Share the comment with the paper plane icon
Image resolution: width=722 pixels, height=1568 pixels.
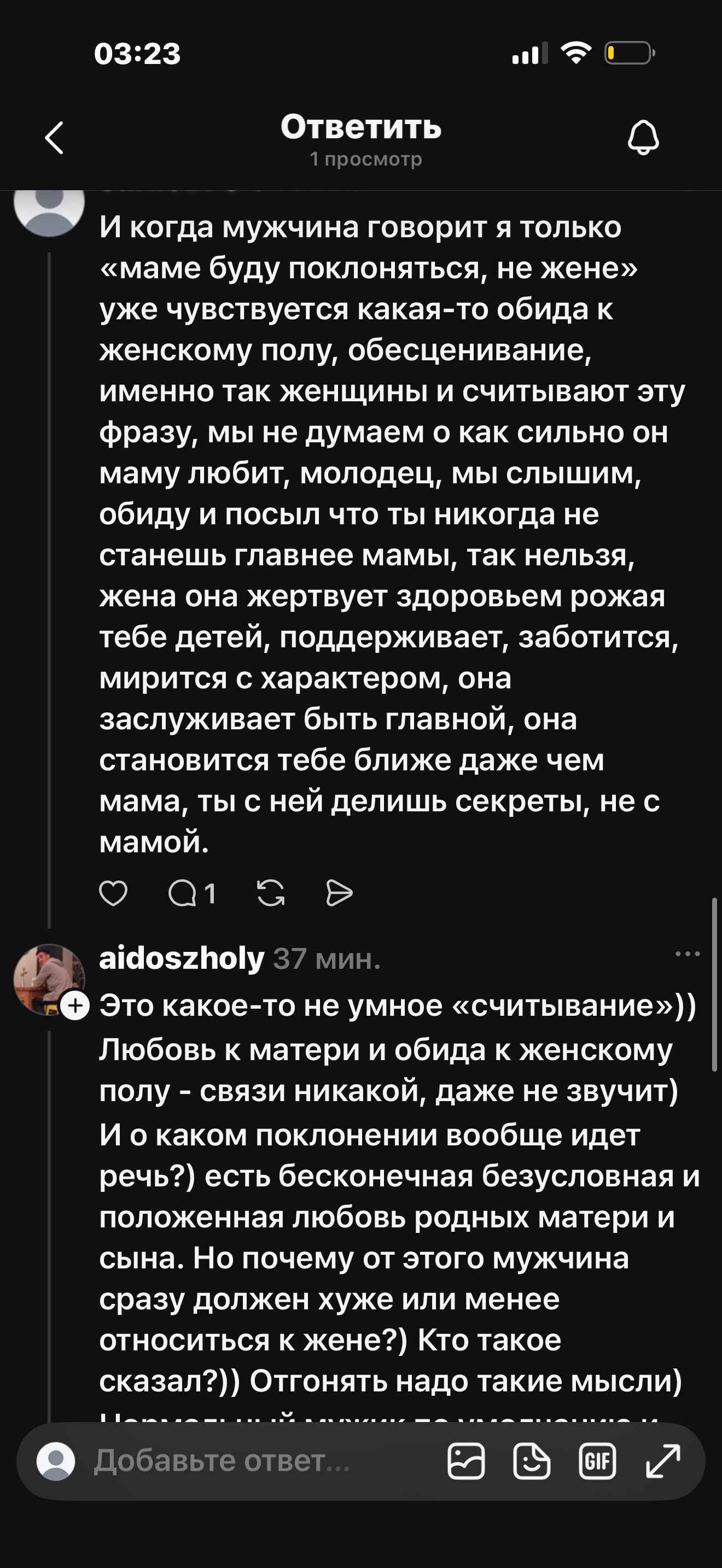coord(339,893)
